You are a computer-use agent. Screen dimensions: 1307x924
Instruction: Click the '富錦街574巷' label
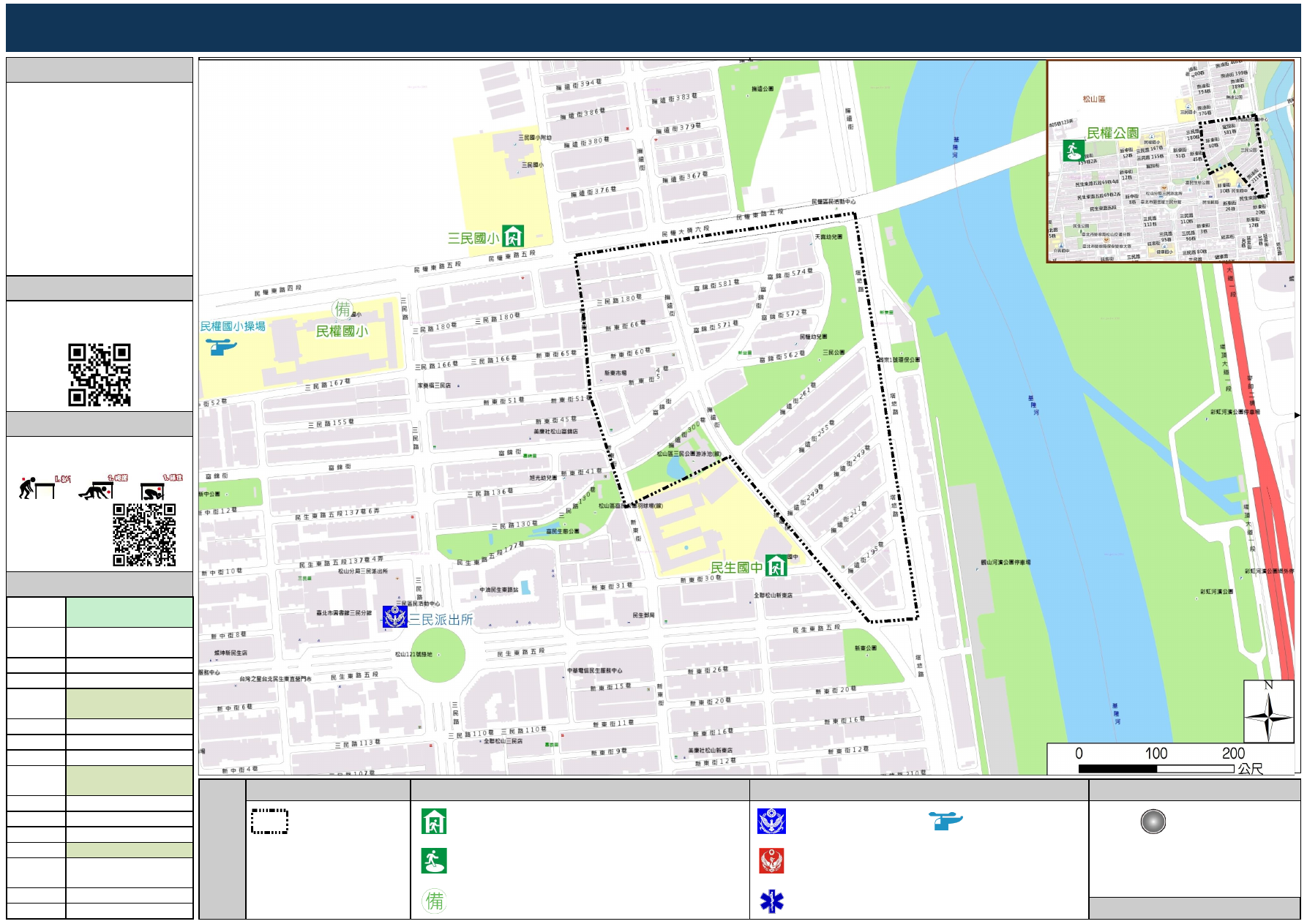pyautogui.click(x=790, y=274)
